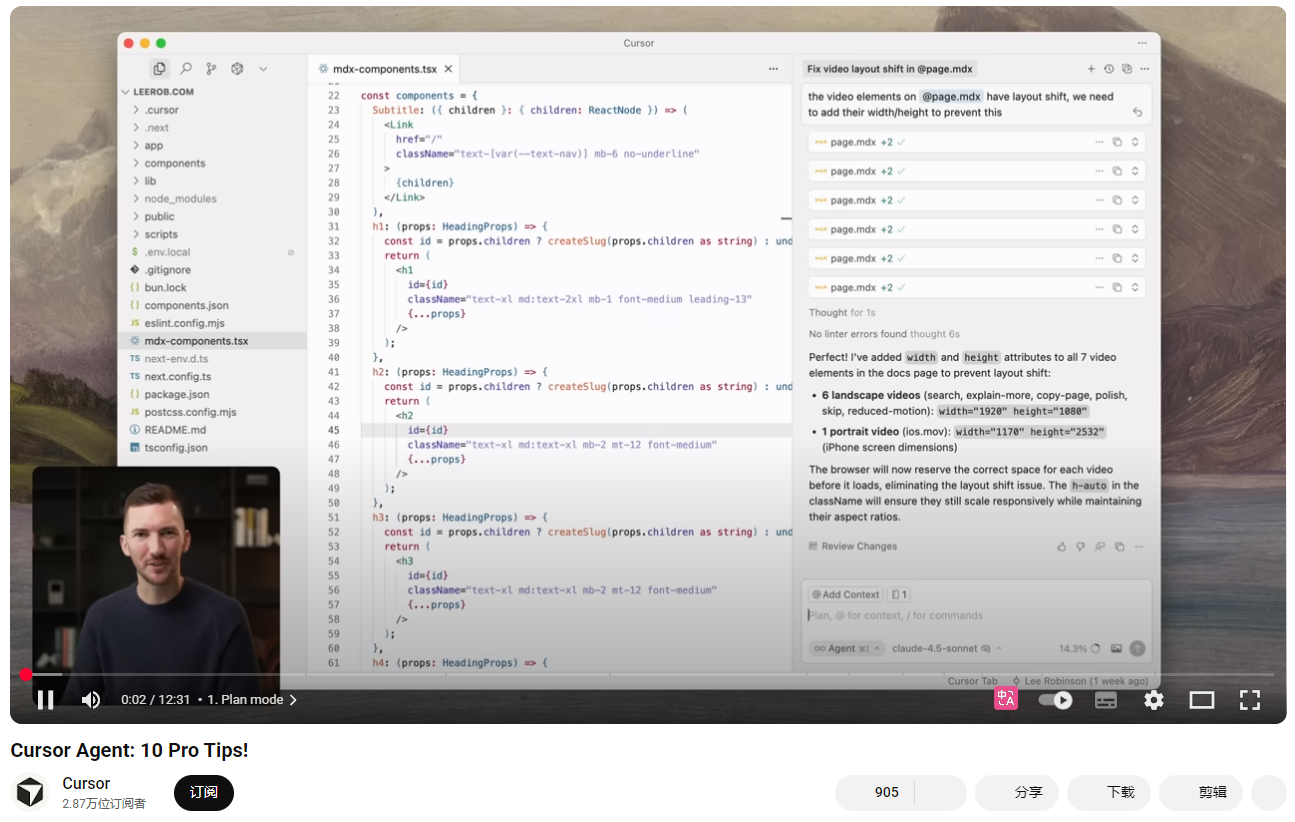The height and width of the screenshot is (822, 1295).
Task: Switch to theater mode view
Action: tap(1202, 700)
